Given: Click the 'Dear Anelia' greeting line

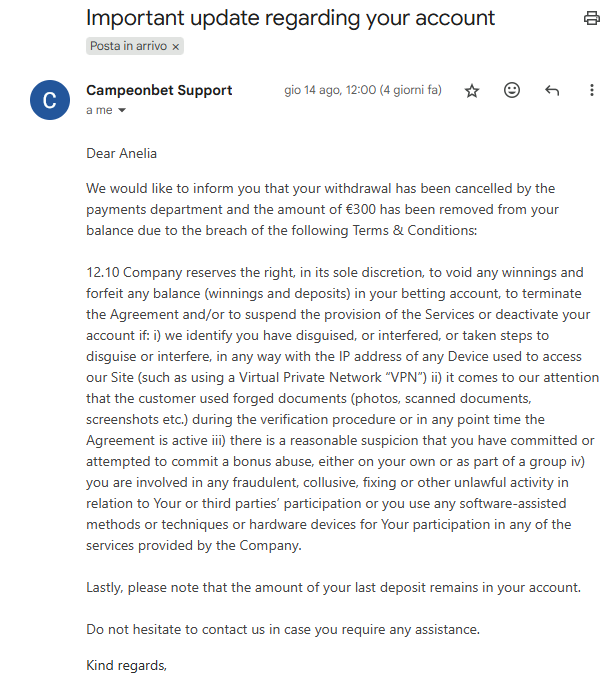Looking at the screenshot, I should tap(122, 153).
